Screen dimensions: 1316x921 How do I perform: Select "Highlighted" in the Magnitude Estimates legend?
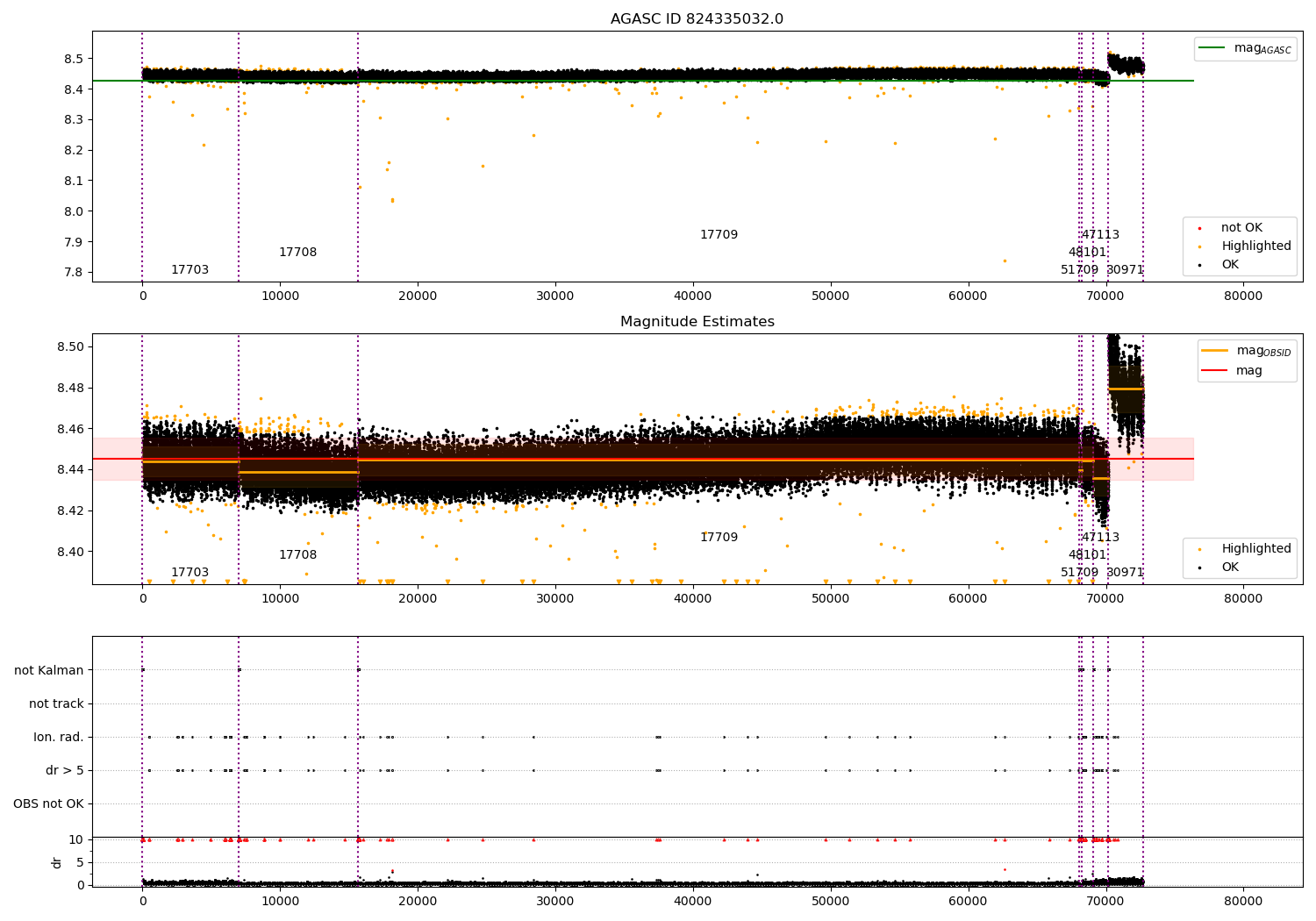1256,549
